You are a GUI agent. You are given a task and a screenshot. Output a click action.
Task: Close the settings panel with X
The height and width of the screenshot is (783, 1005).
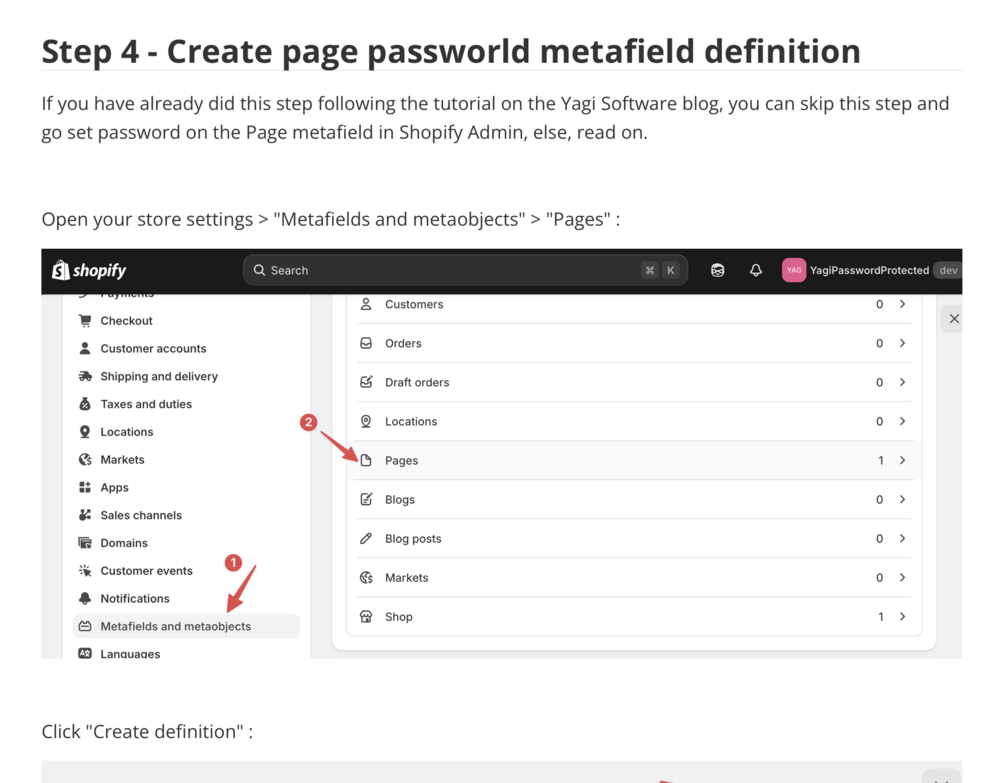(x=954, y=319)
